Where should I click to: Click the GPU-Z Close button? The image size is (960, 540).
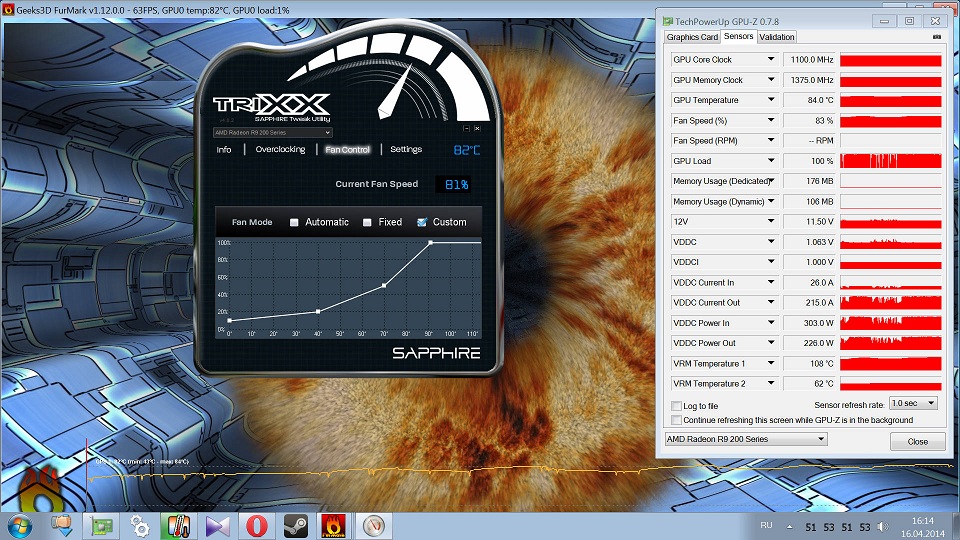(x=918, y=441)
